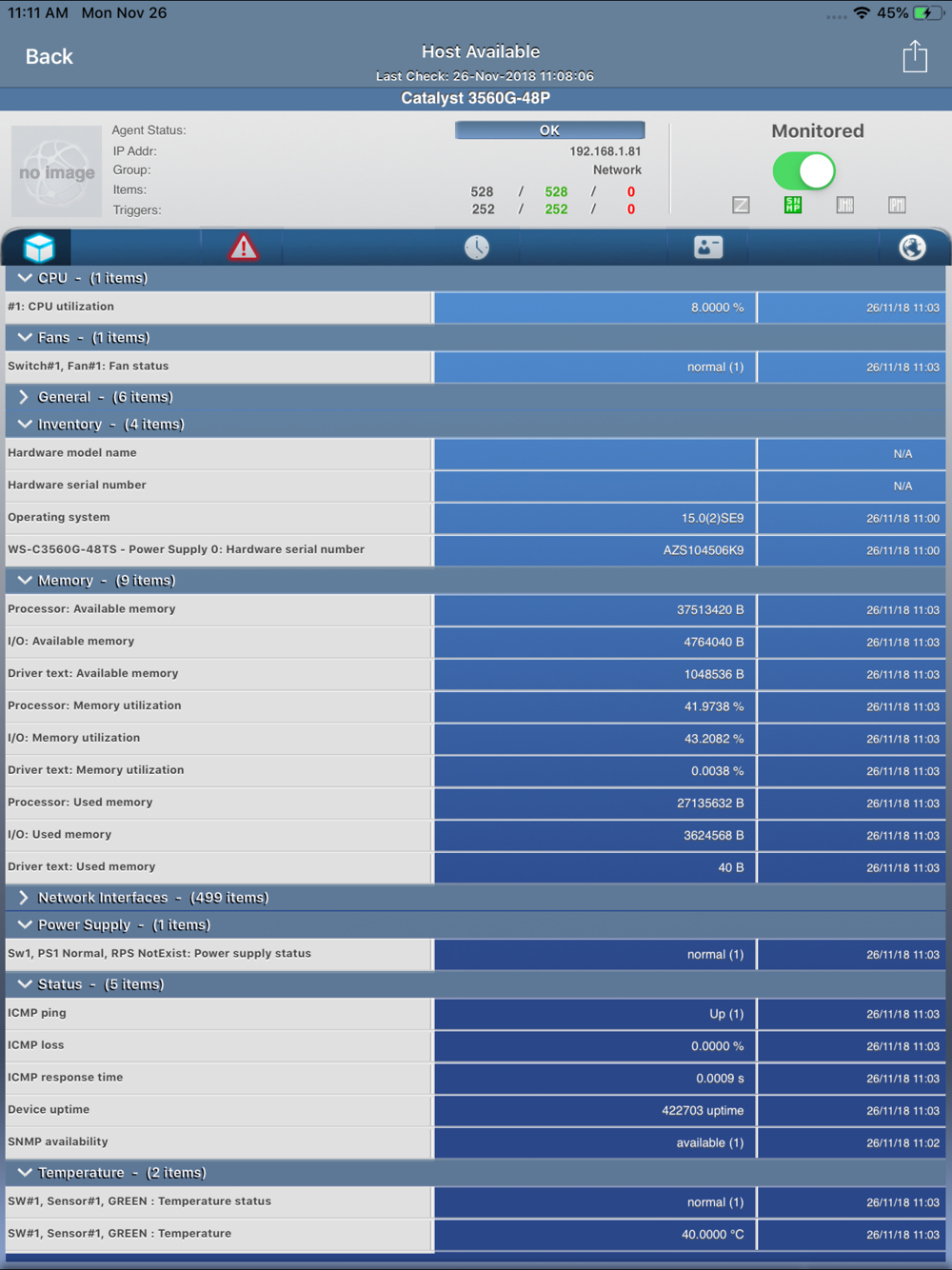Select 'Processor: Memory utilization' row
The image size is (952, 1270).
click(475, 706)
